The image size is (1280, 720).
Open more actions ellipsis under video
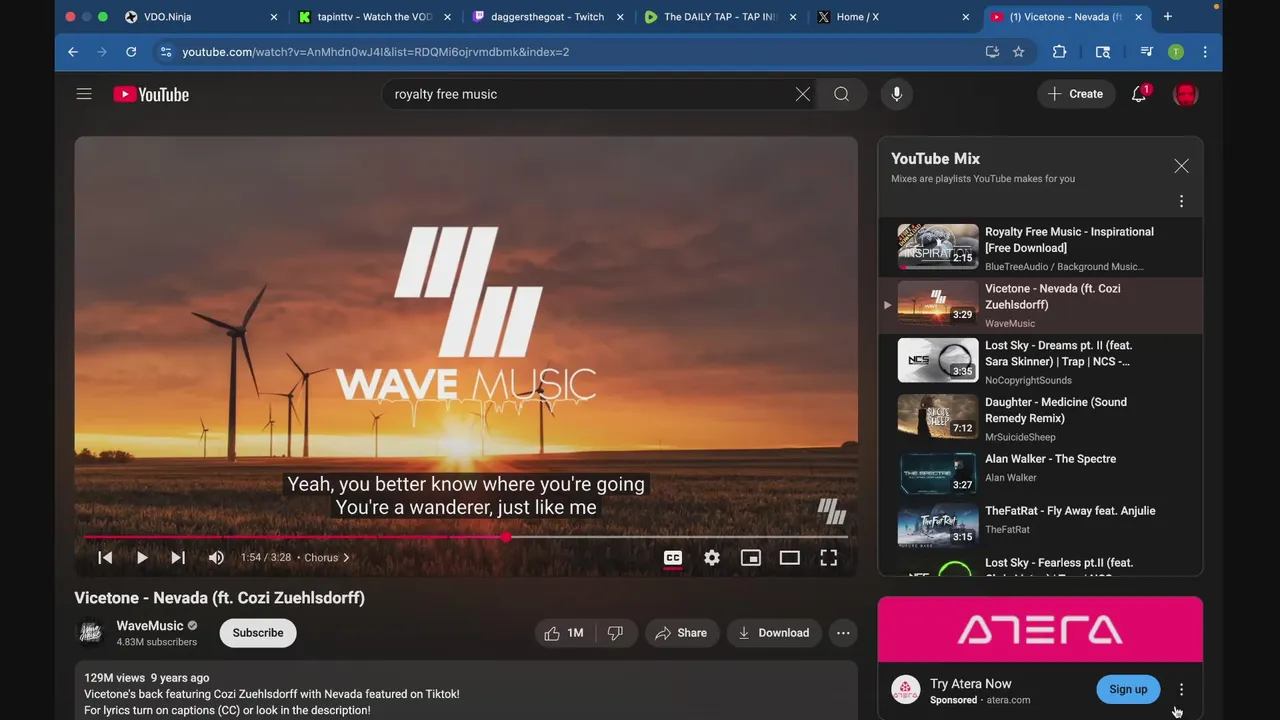click(843, 633)
